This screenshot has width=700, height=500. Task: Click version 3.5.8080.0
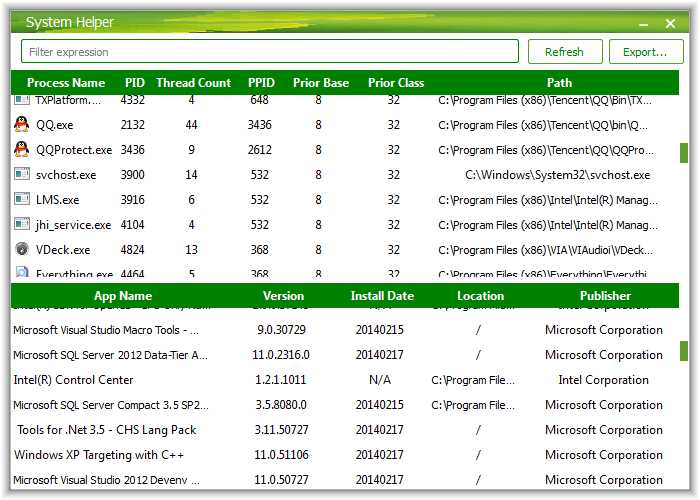281,405
